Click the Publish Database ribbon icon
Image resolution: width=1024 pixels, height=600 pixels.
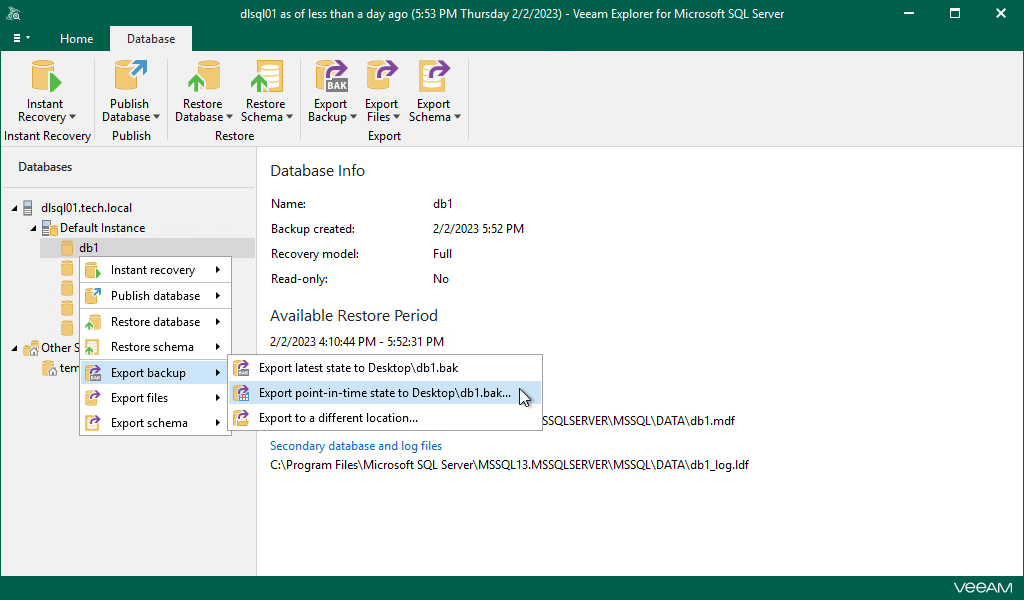[131, 76]
